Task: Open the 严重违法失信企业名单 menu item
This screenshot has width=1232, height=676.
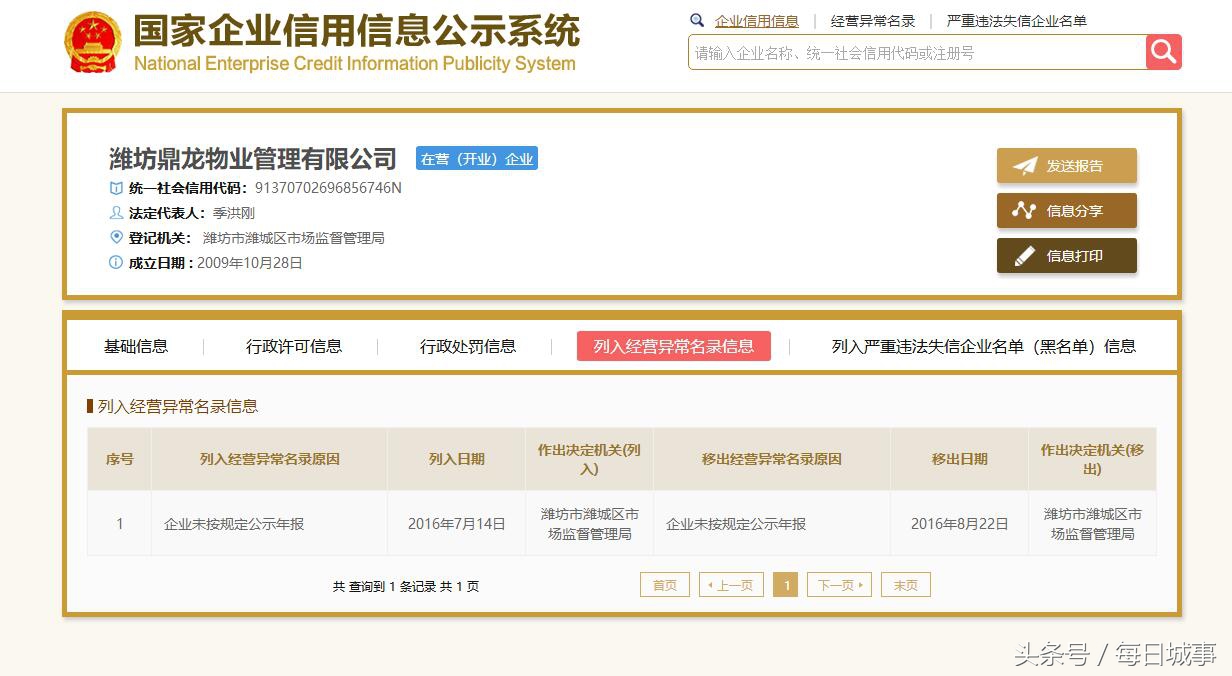Action: coord(1017,19)
